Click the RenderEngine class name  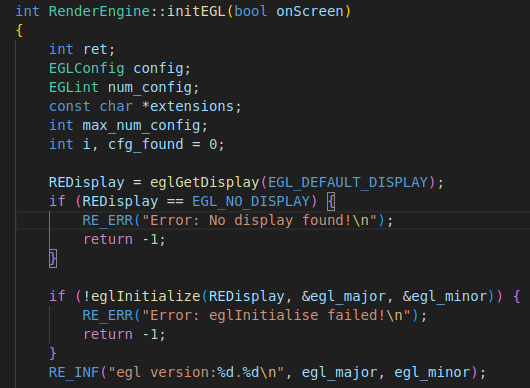(99, 11)
